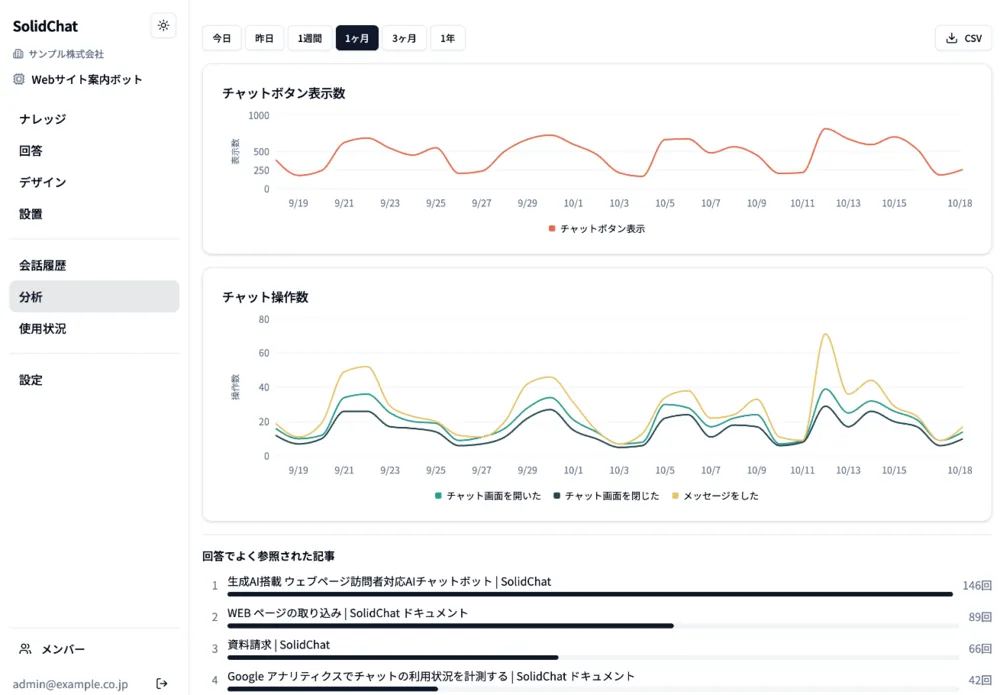Click the orange チャットボタン表示 legend swatch

pos(552,229)
